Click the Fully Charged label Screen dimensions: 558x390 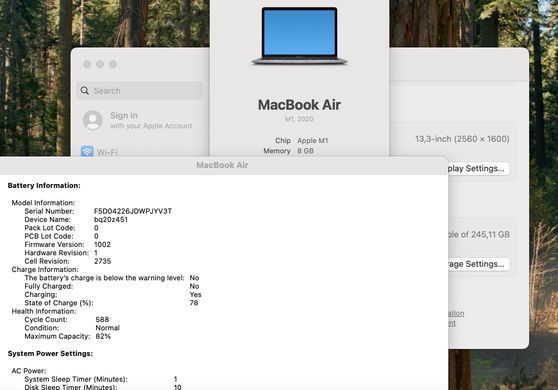[49, 286]
